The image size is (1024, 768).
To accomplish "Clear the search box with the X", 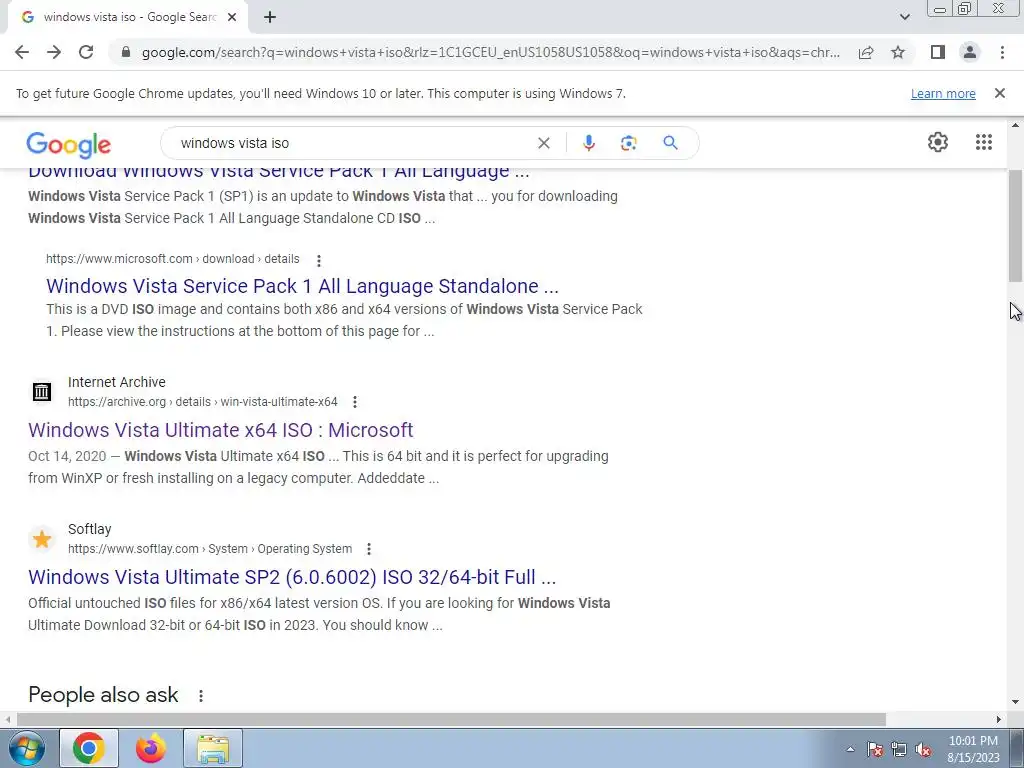I will pos(543,143).
